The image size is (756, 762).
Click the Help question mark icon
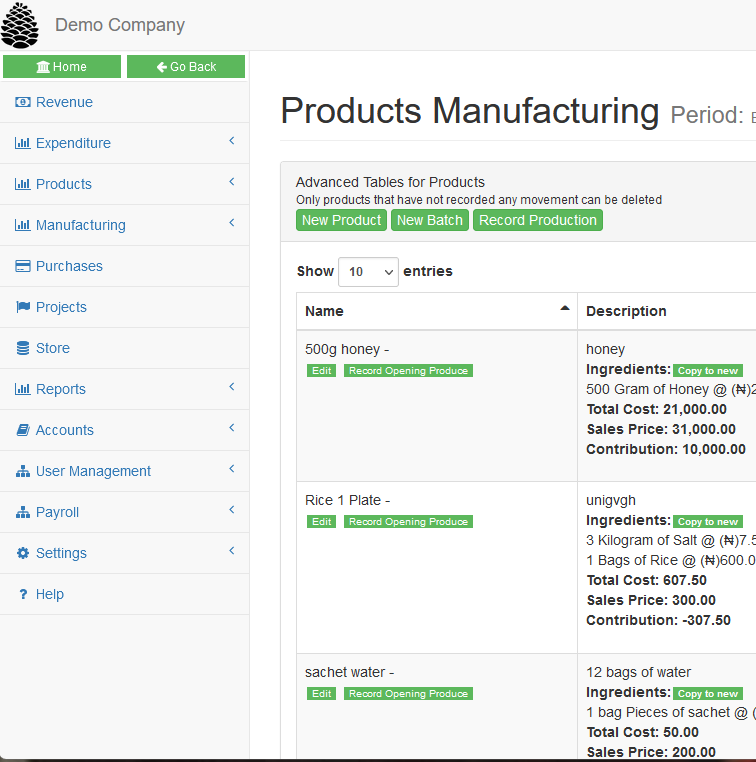(x=23, y=594)
